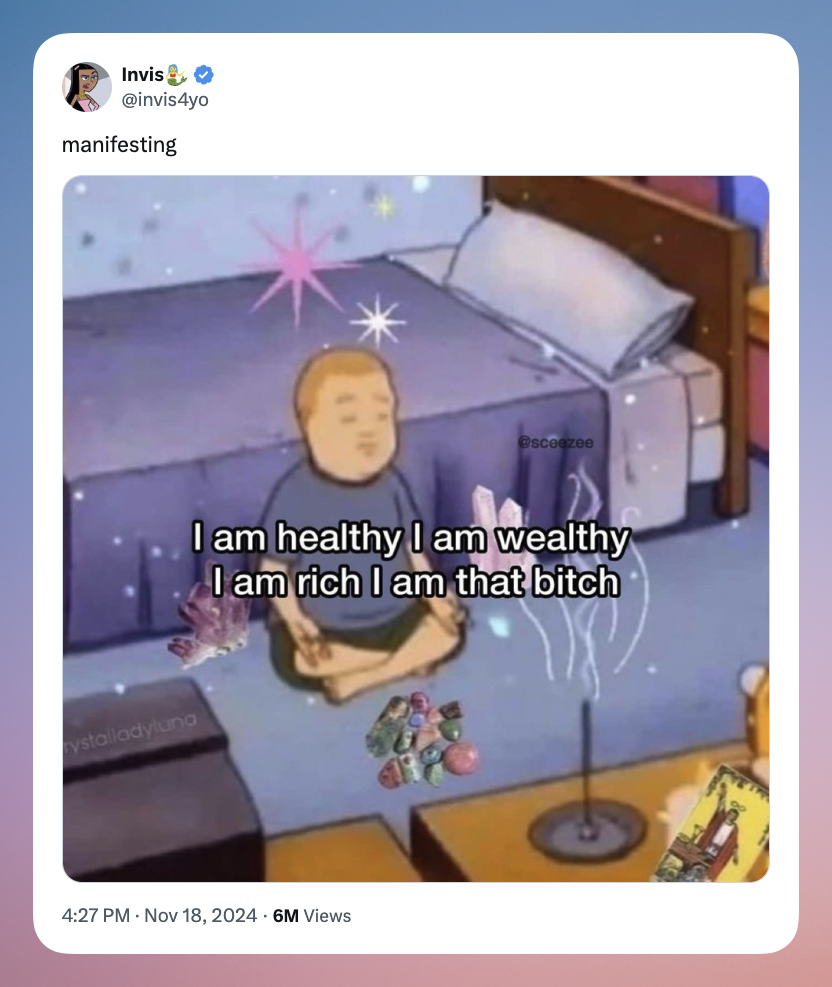Click the "I am healthy I am wealthy" caption
This screenshot has height=987, width=832.
(x=410, y=538)
